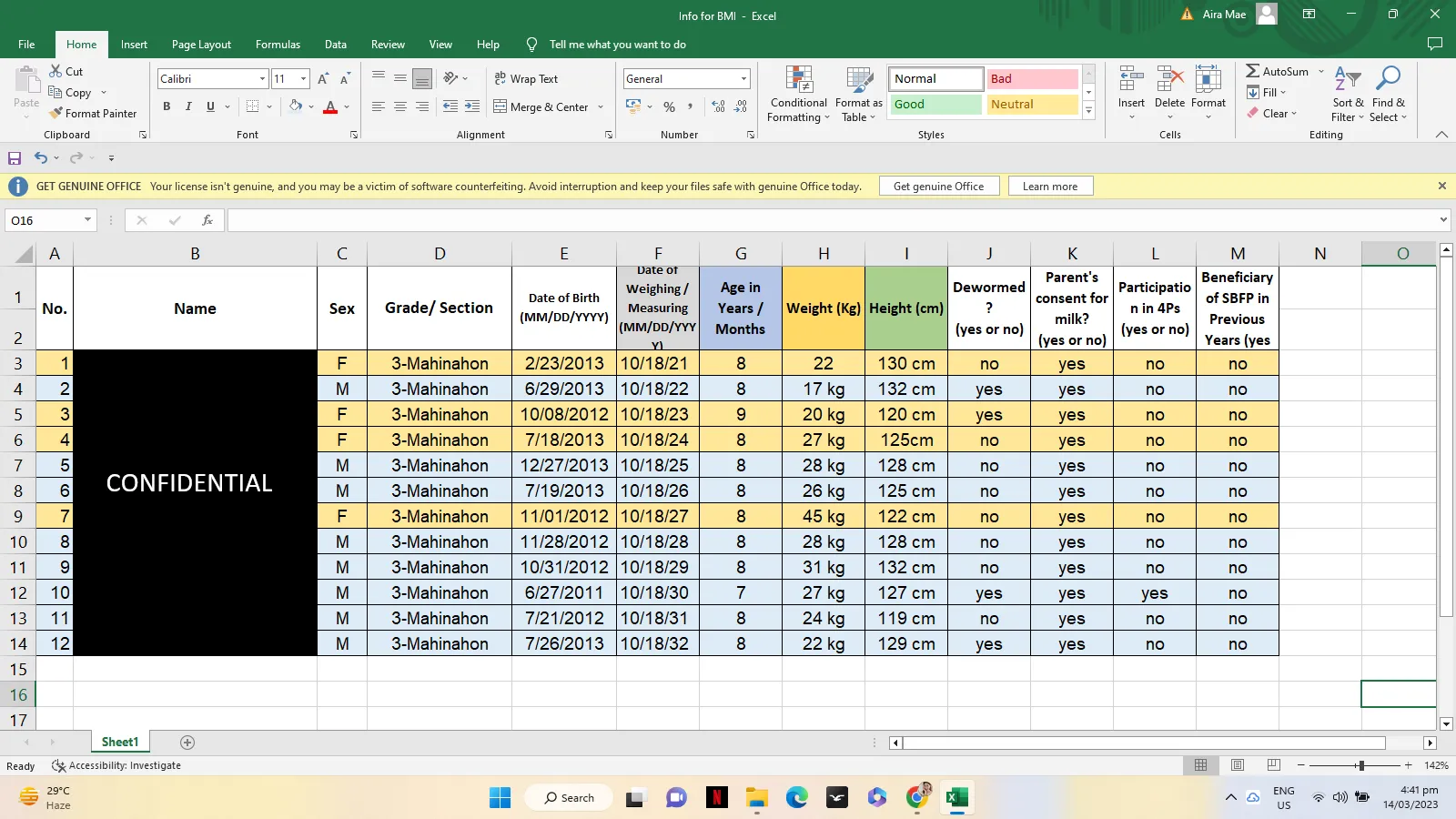Toggle Italic formatting

pyautogui.click(x=188, y=106)
